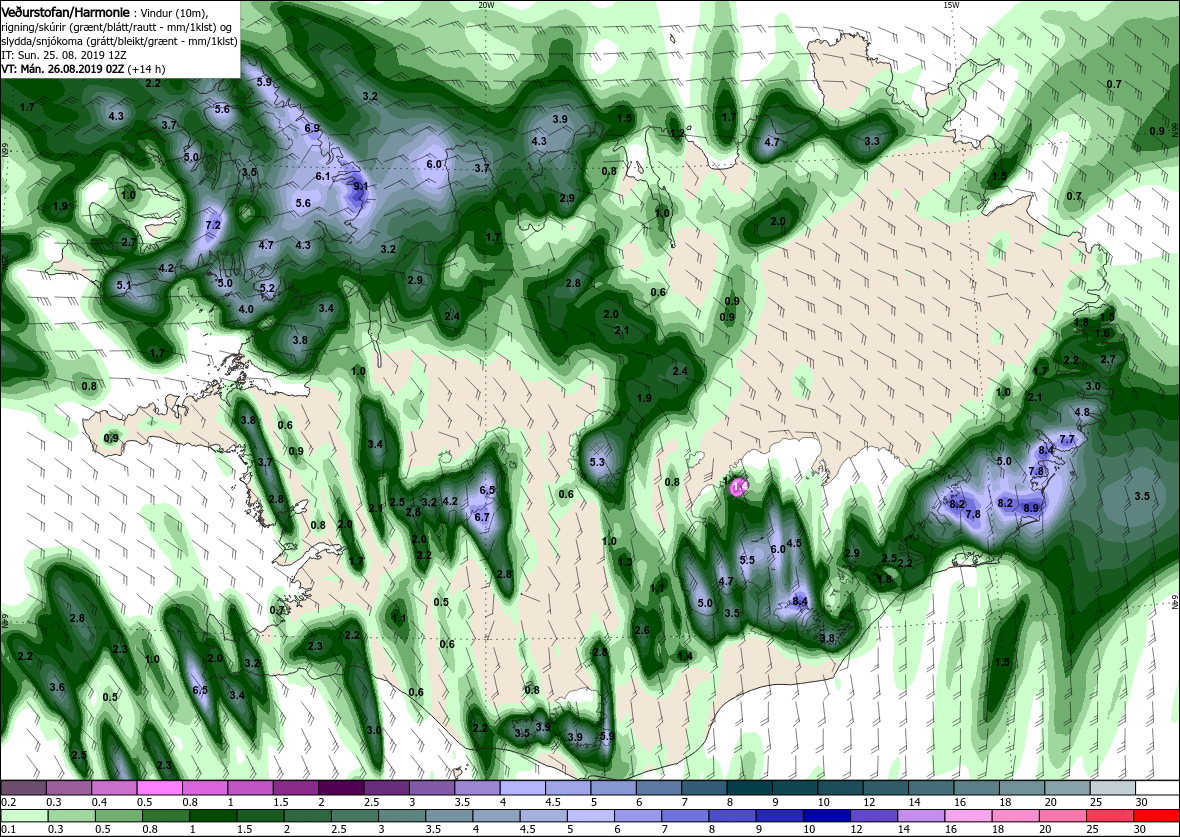Select the palest green 0.1 legend swatch
Image resolution: width=1180 pixels, height=837 pixels.
tap(24, 817)
